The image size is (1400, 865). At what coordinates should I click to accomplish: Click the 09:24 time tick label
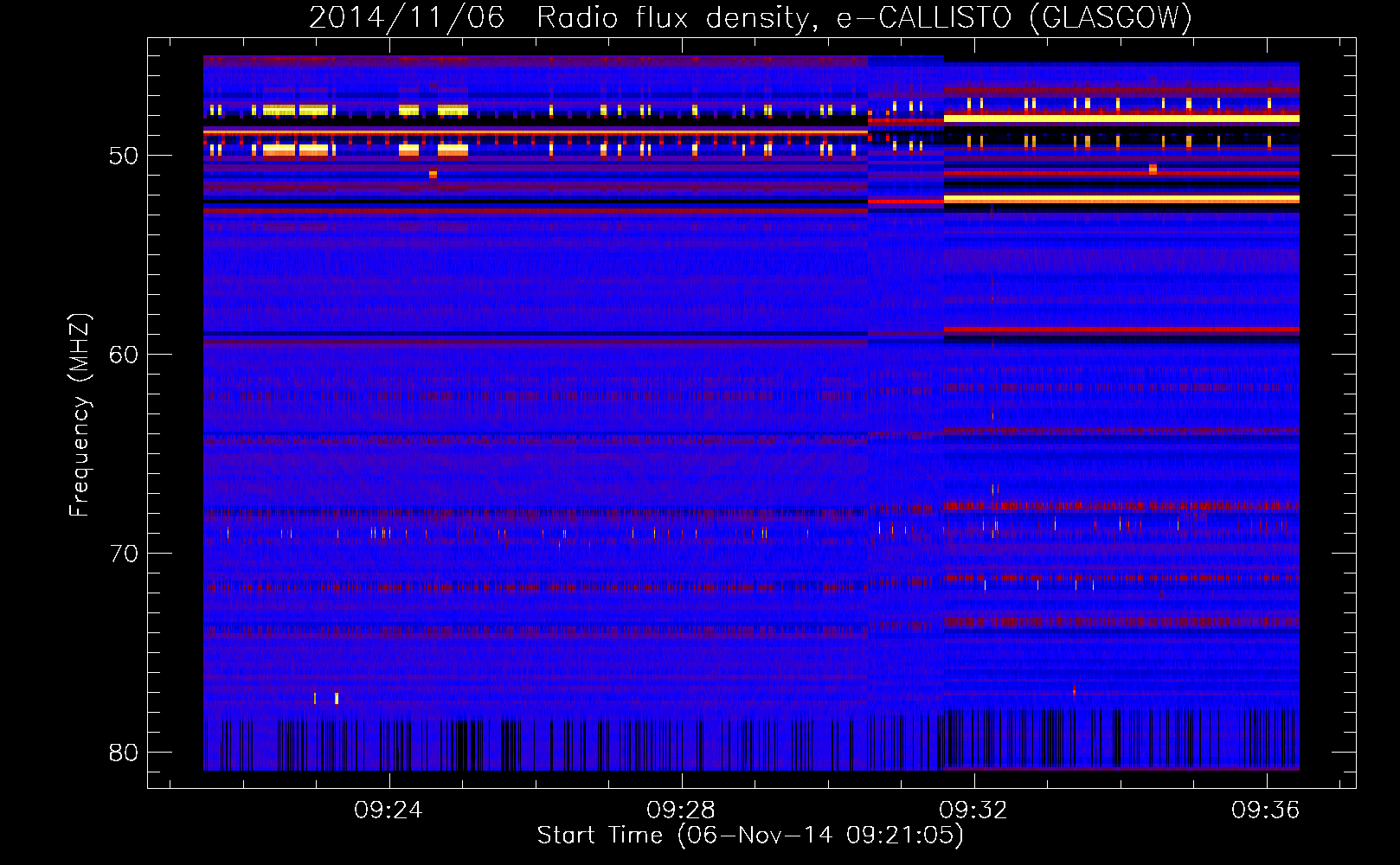click(389, 810)
